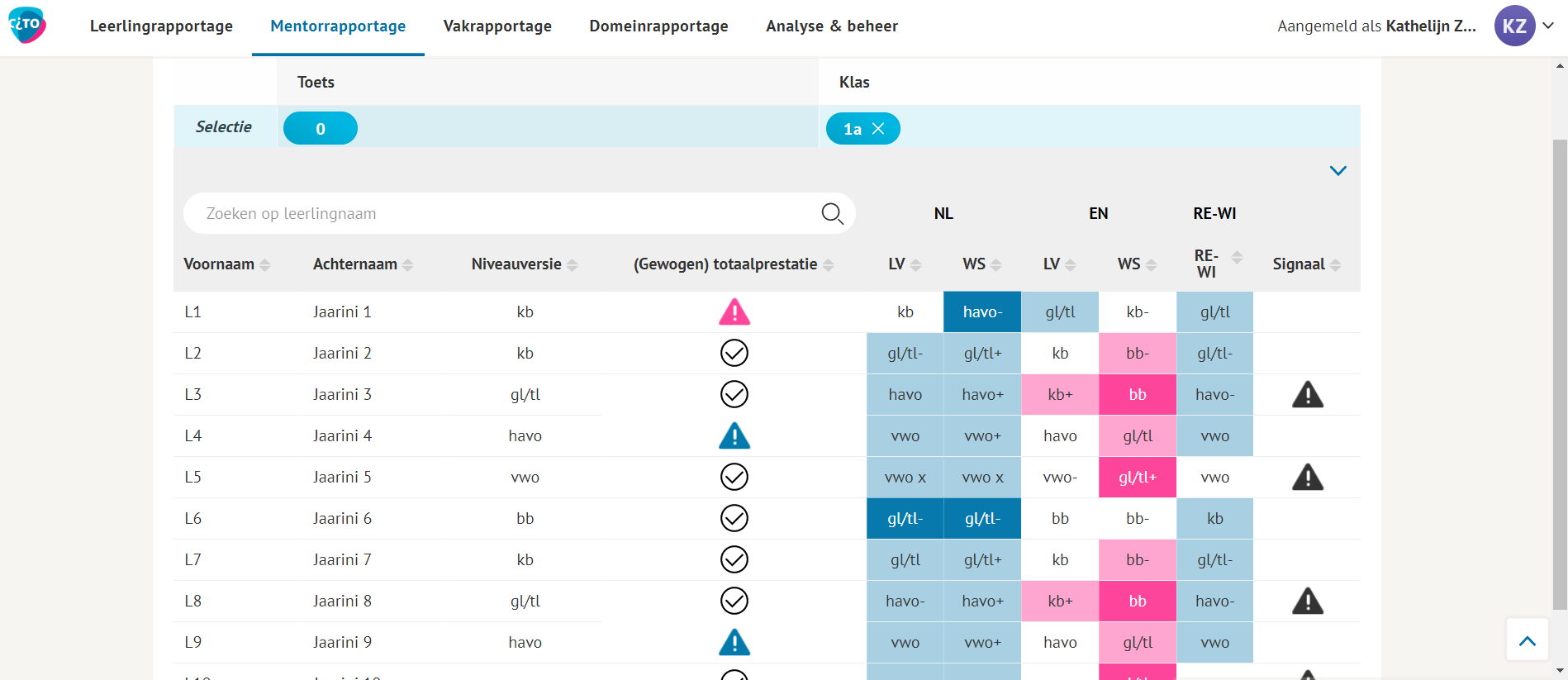The height and width of the screenshot is (680, 1568).
Task: Click black signal warning for Jaarini 8
Action: point(1308,601)
